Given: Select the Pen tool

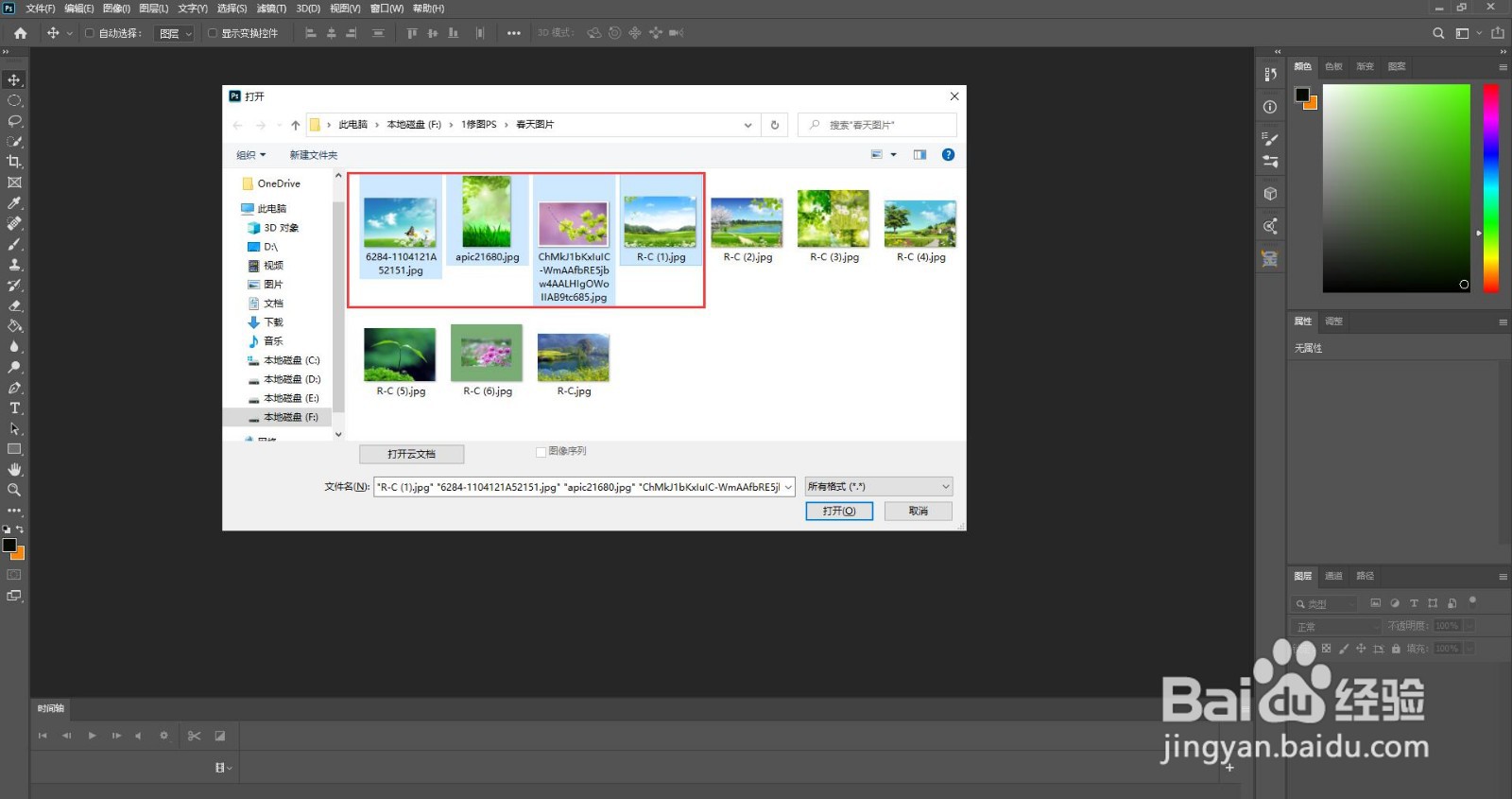Looking at the screenshot, I should click(14, 388).
